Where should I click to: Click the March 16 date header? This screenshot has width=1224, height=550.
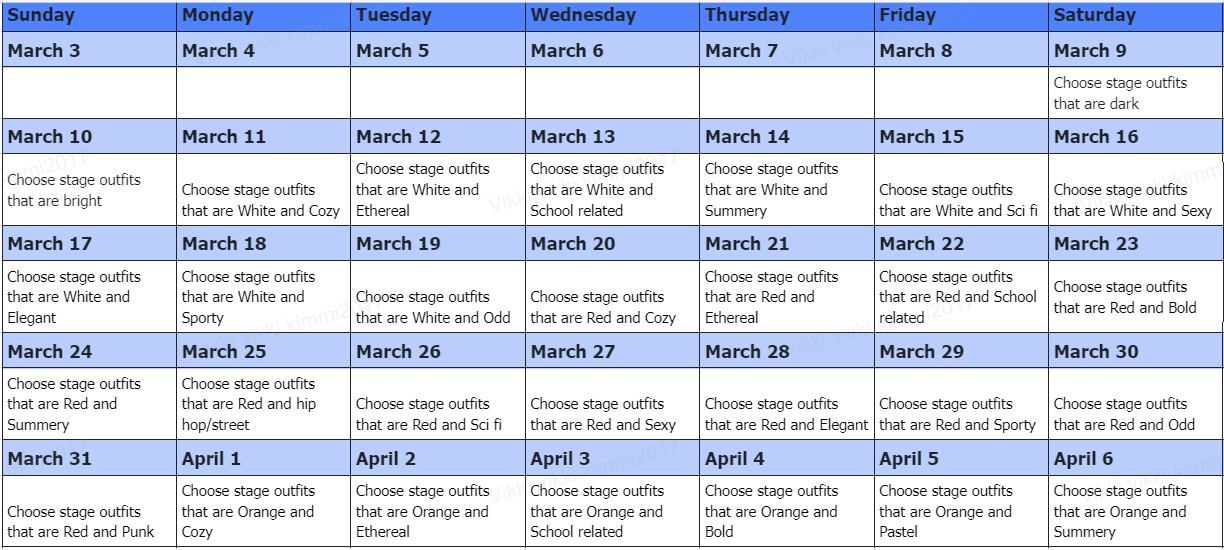(x=1135, y=136)
